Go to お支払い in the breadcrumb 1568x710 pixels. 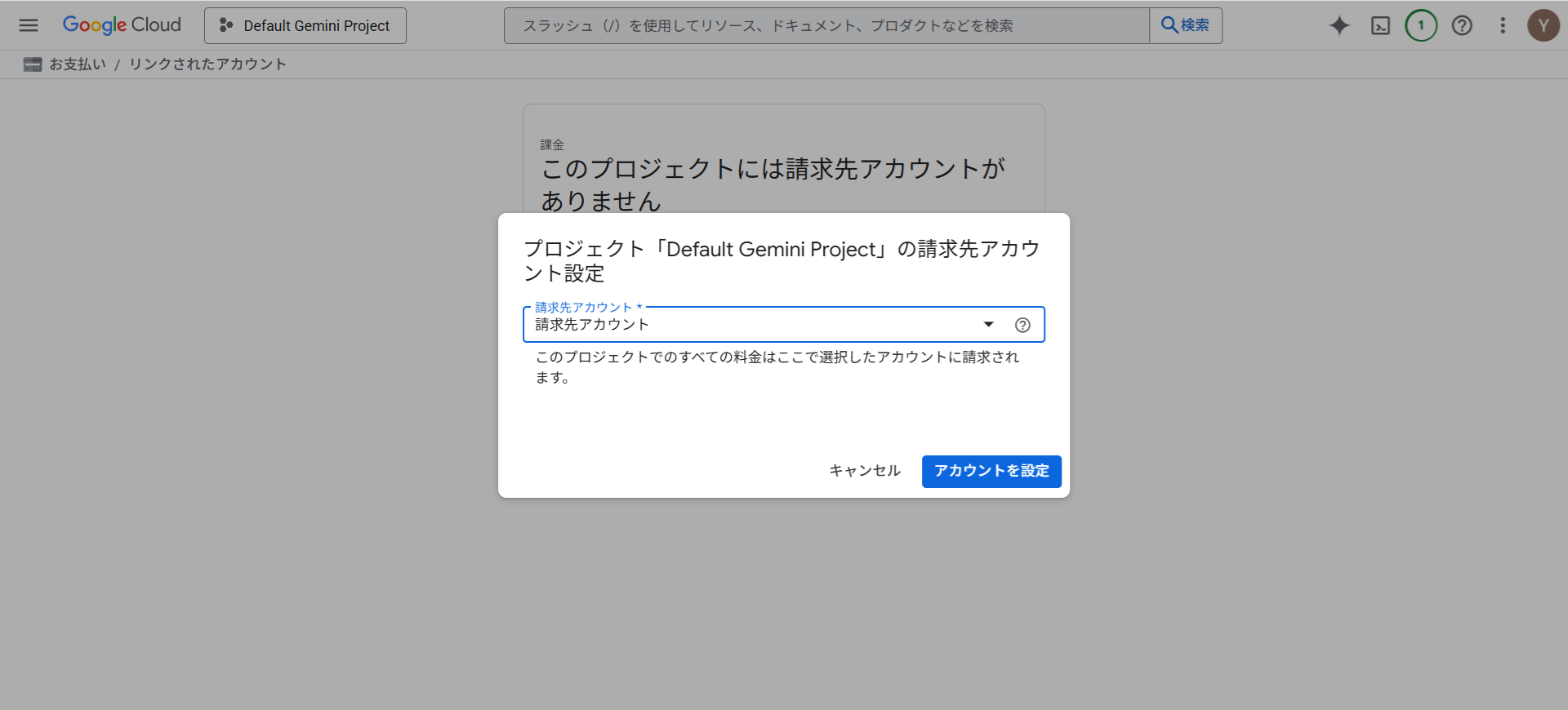pyautogui.click(x=78, y=64)
